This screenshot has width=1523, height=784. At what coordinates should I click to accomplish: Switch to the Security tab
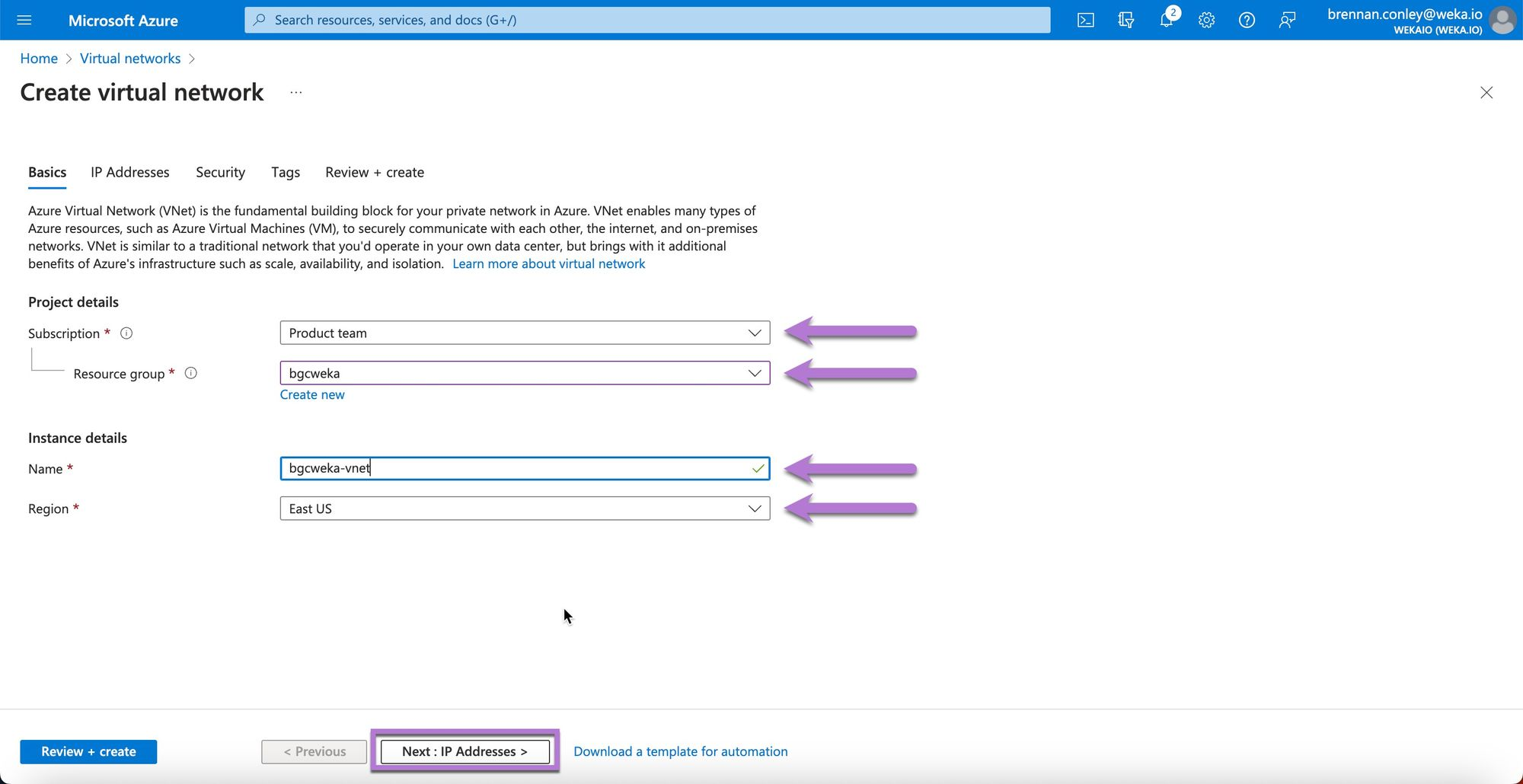click(220, 172)
